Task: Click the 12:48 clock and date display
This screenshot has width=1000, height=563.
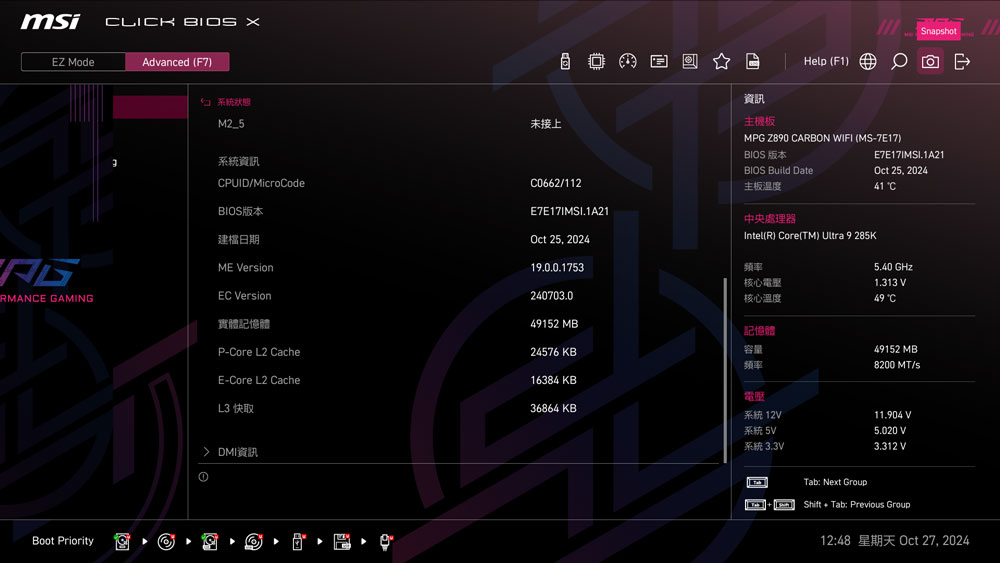Action: coord(894,541)
